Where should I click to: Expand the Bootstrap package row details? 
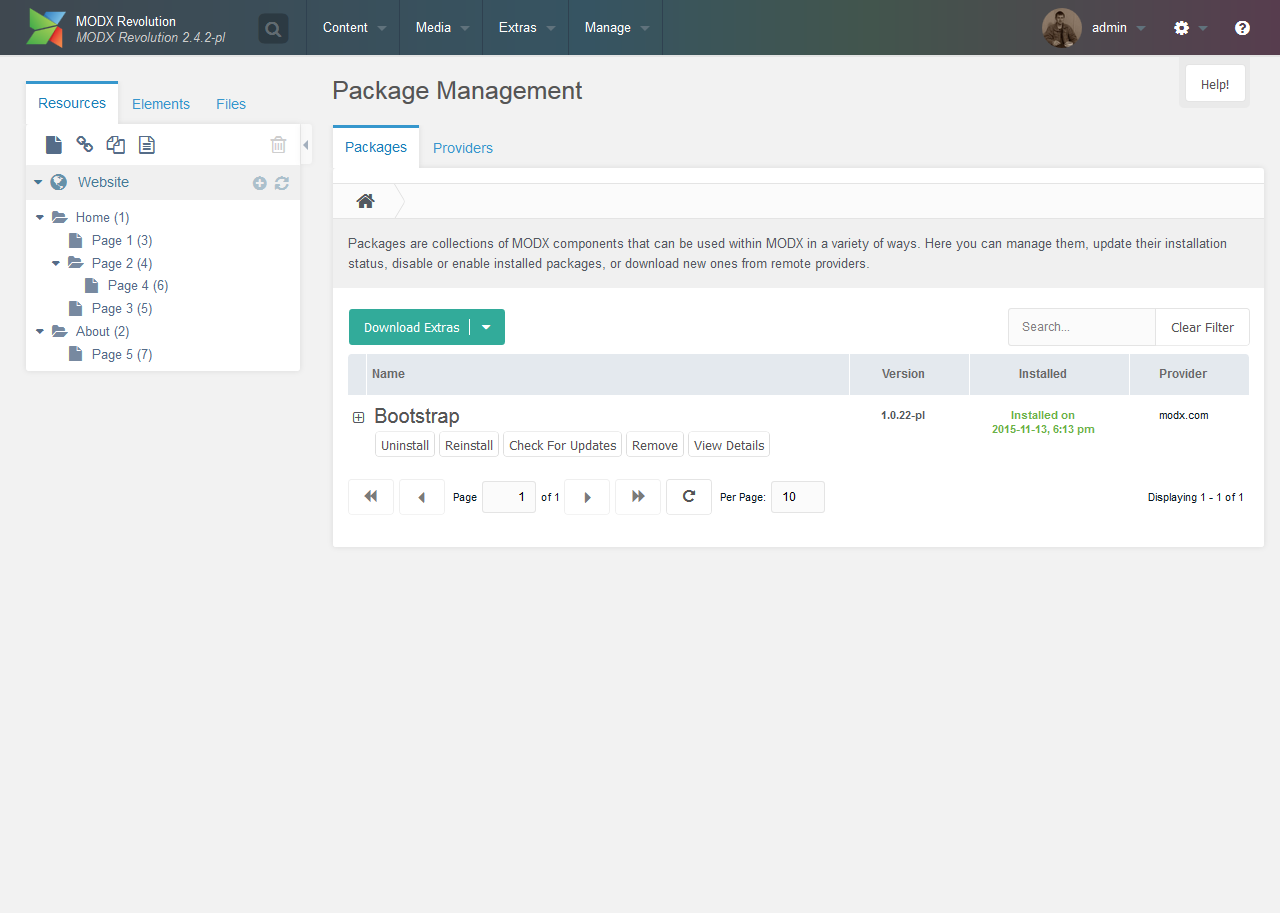point(359,417)
